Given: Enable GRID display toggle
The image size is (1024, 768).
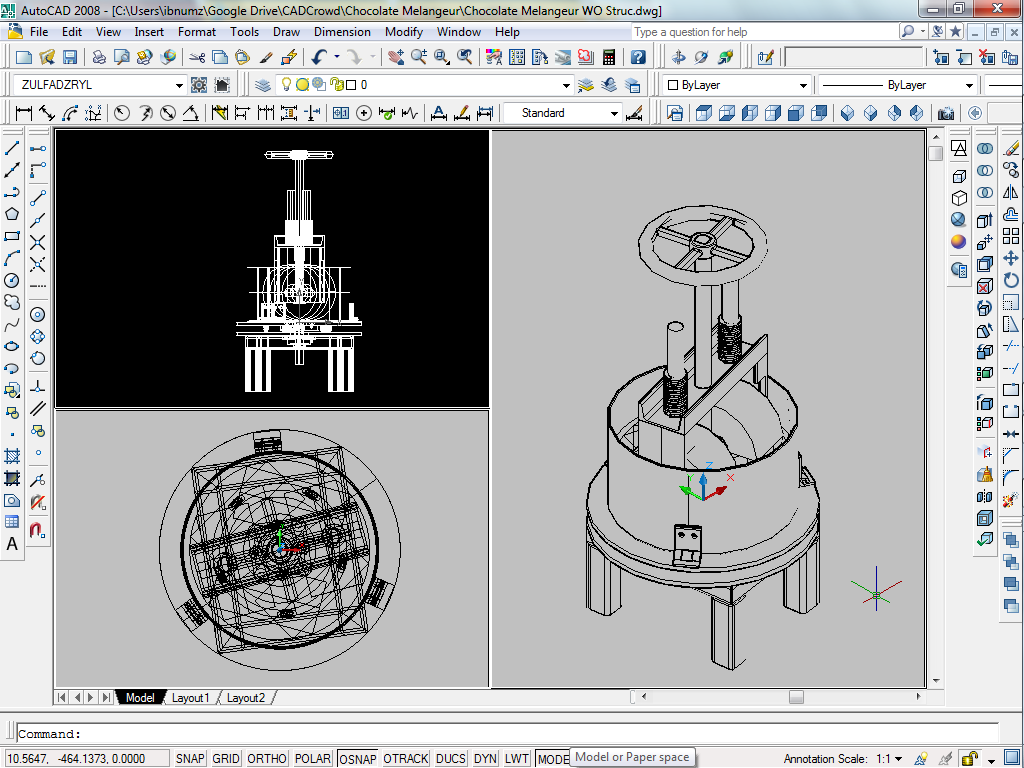Looking at the screenshot, I should point(226,759).
